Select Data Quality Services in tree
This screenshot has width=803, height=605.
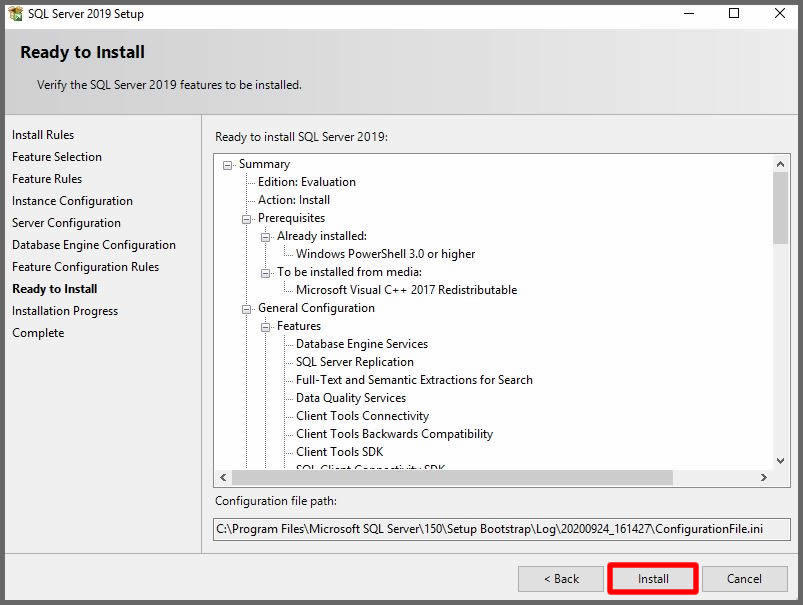(x=350, y=398)
